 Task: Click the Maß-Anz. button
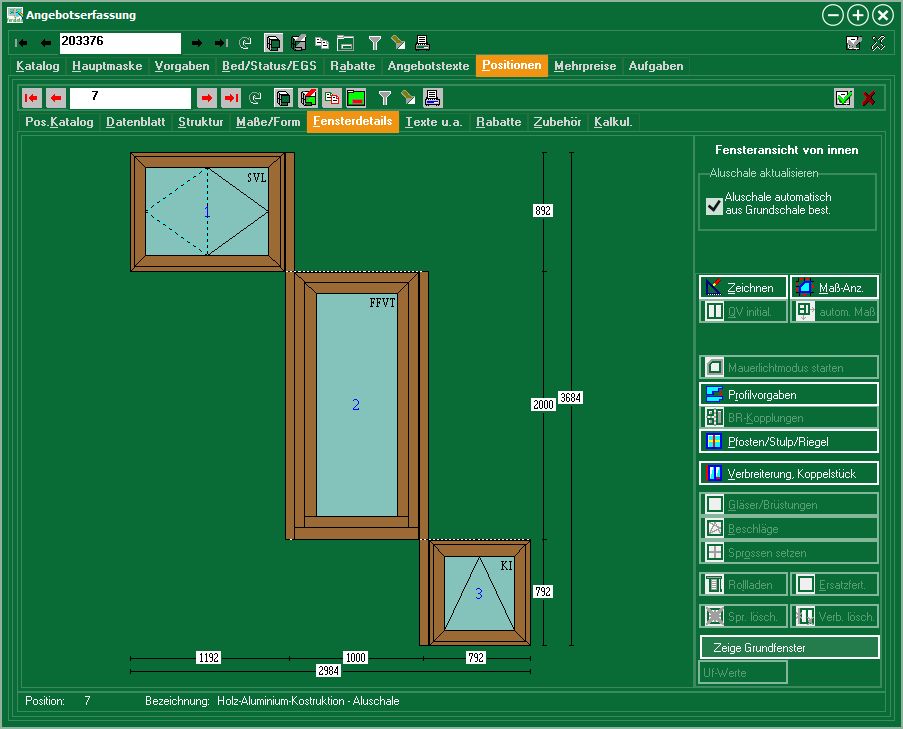coord(834,287)
